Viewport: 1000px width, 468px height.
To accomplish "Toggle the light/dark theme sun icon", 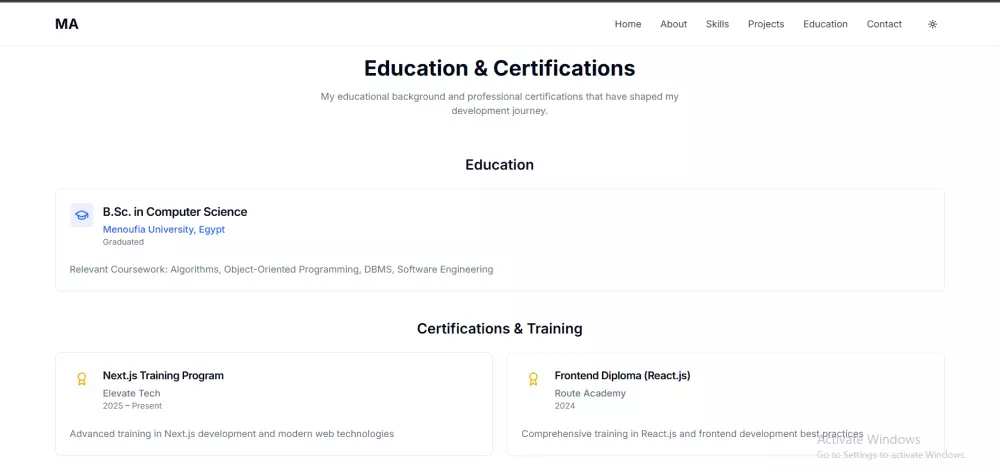I will (x=932, y=24).
